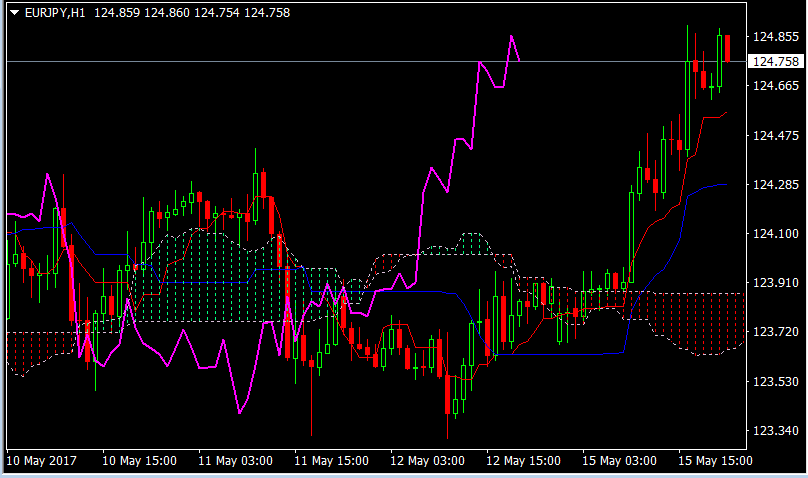Click the 12 May 15:00 time label

pyautogui.click(x=522, y=461)
